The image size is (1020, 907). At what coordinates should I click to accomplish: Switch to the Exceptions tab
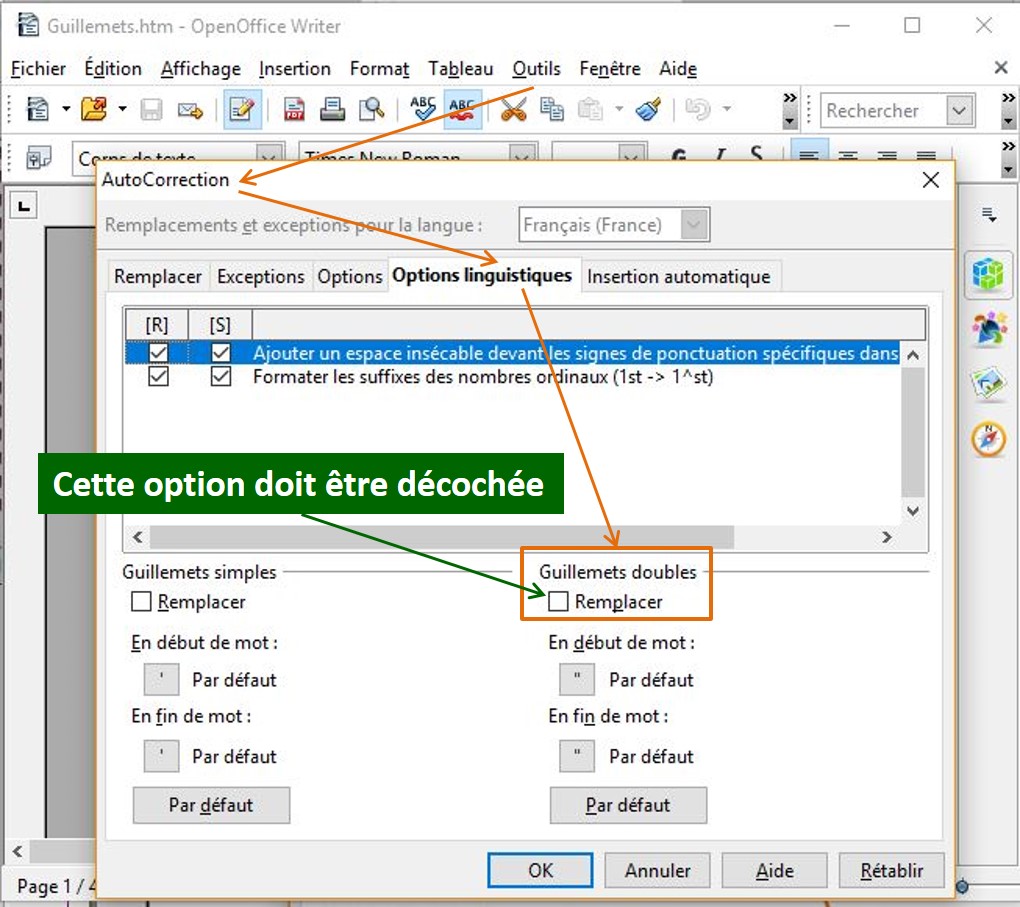[260, 277]
